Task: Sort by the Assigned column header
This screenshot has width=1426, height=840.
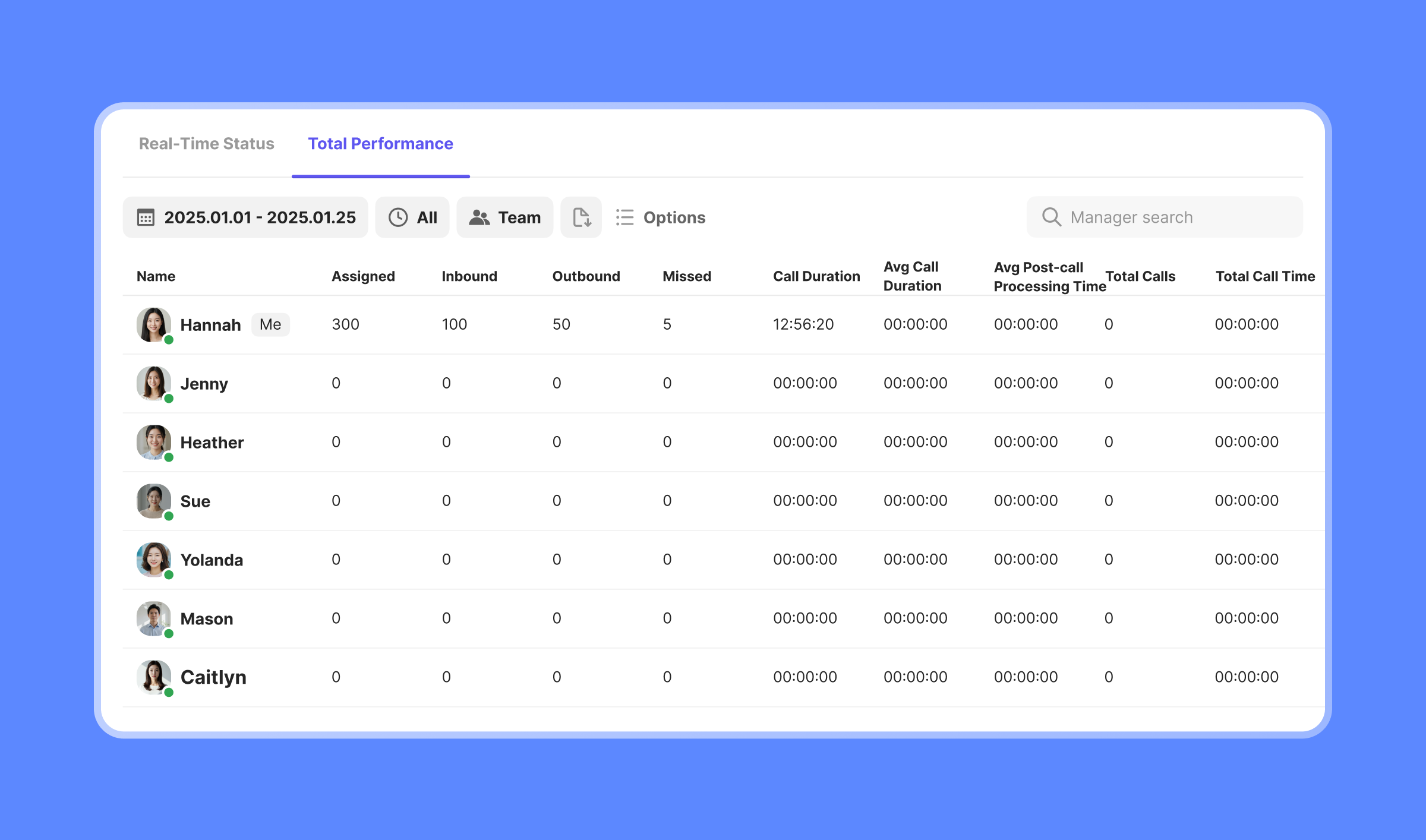Action: point(363,276)
